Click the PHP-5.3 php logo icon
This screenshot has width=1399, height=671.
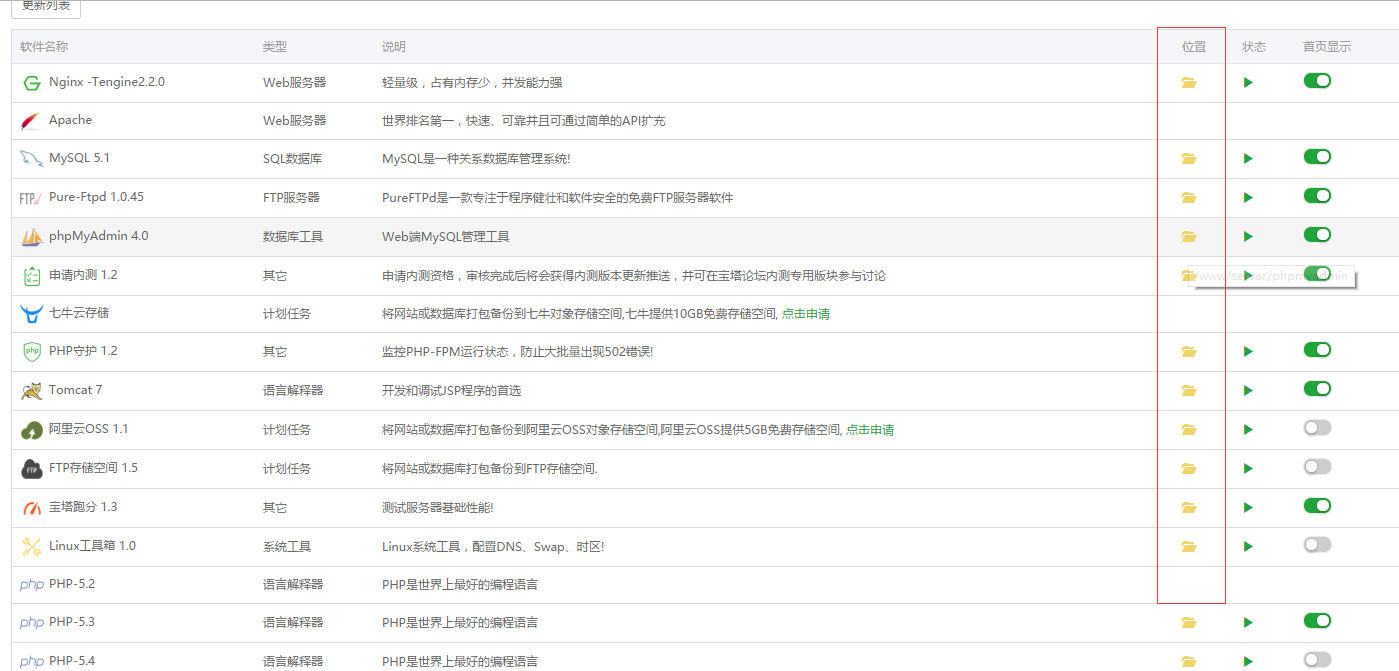(31, 623)
